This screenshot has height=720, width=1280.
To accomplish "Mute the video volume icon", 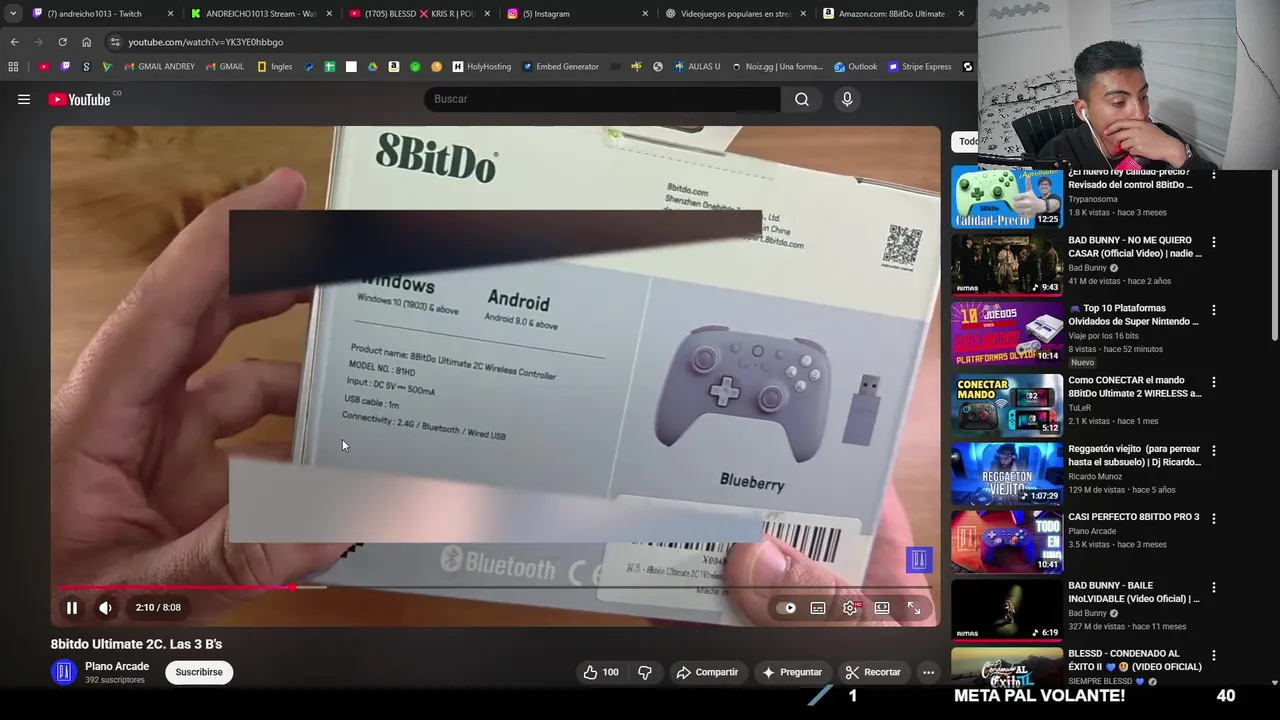I will tap(105, 608).
